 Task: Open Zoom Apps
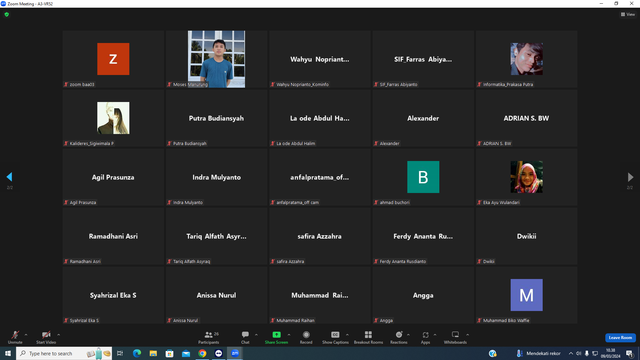pyautogui.click(x=425, y=337)
